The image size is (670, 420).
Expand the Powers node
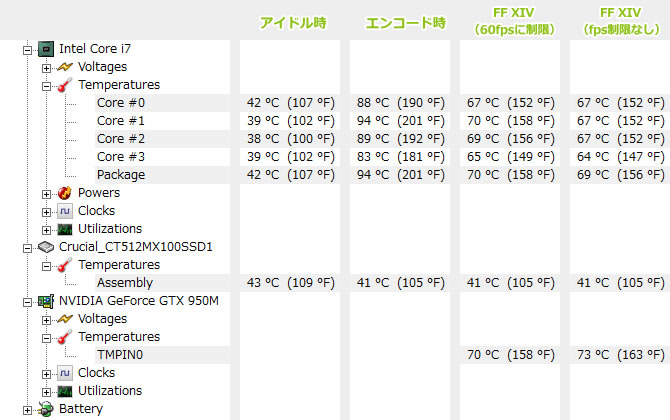[x=46, y=194]
